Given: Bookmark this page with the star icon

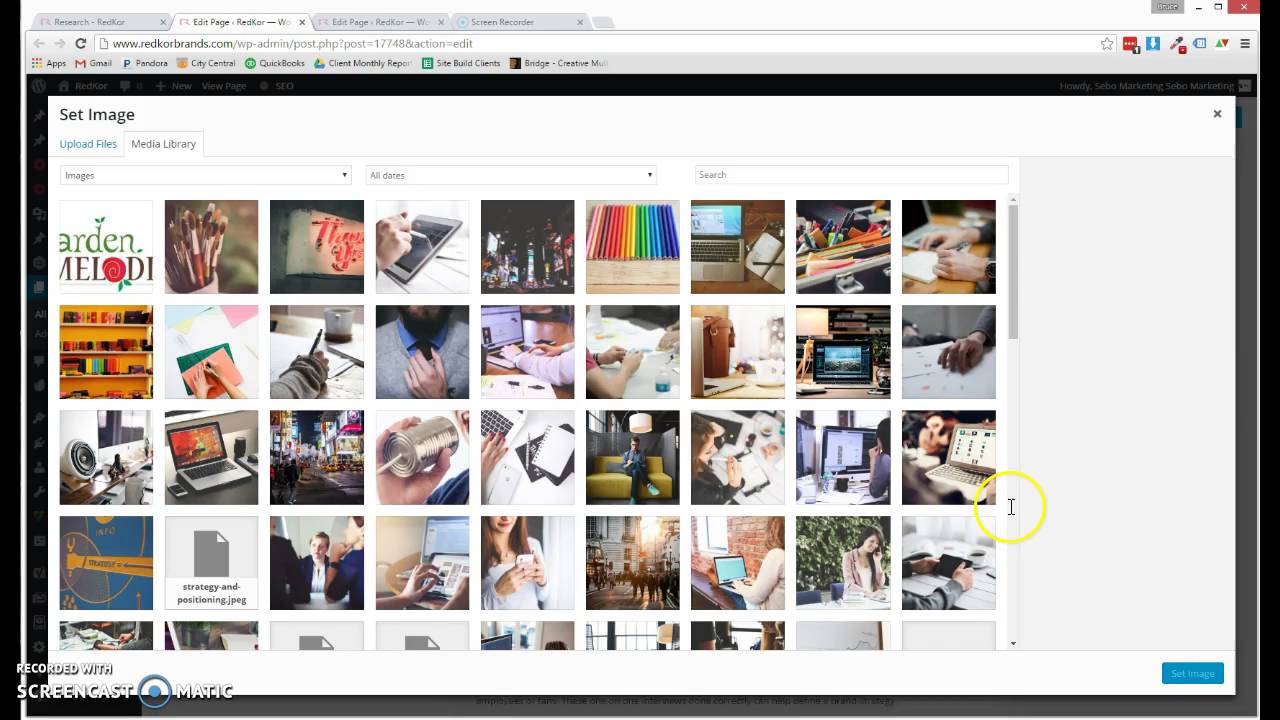Looking at the screenshot, I should (x=1107, y=44).
